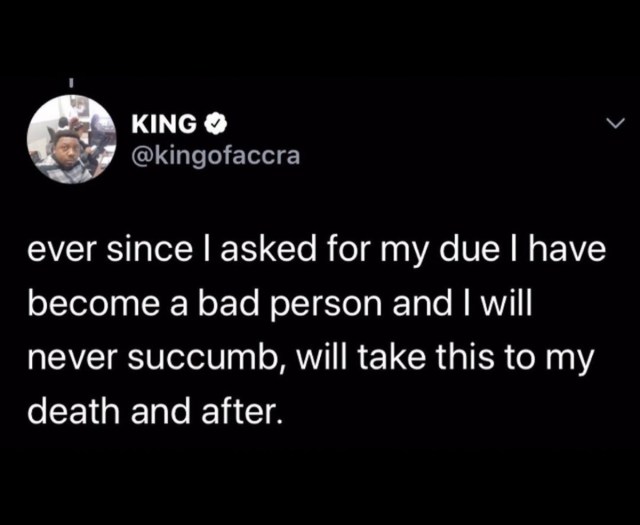Click the last line "death and after."
The image size is (640, 525).
click(154, 409)
